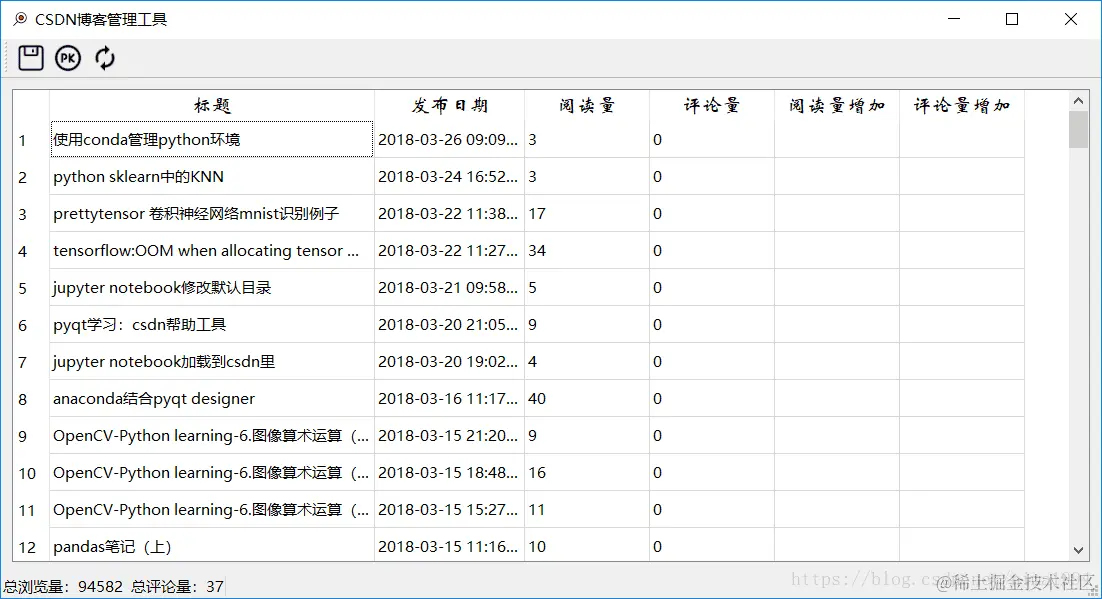1102x599 pixels.
Task: Click the circular PK toolbar icon
Action: [x=67, y=57]
